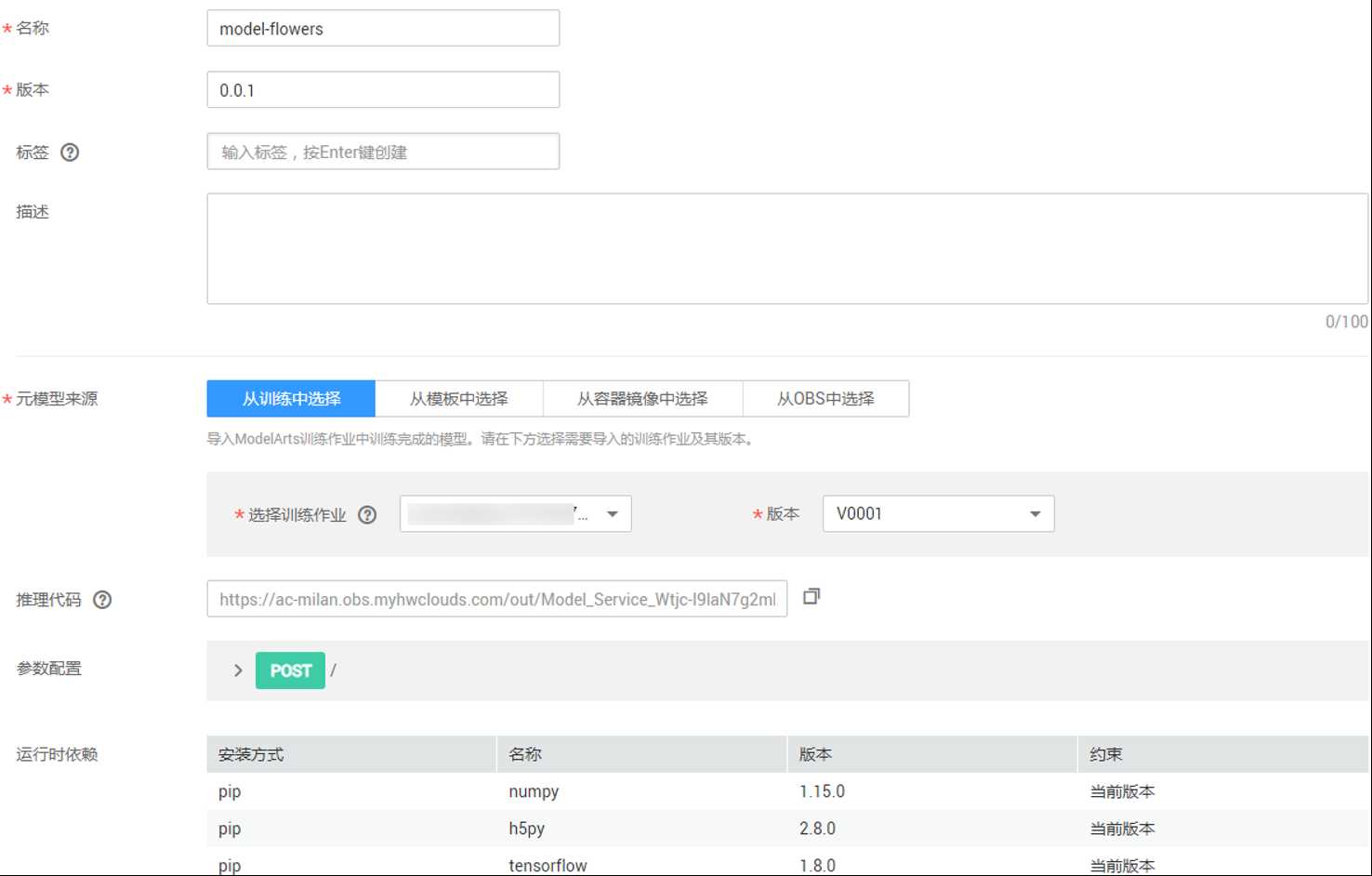Click the 运行时依赖 label

point(57,754)
